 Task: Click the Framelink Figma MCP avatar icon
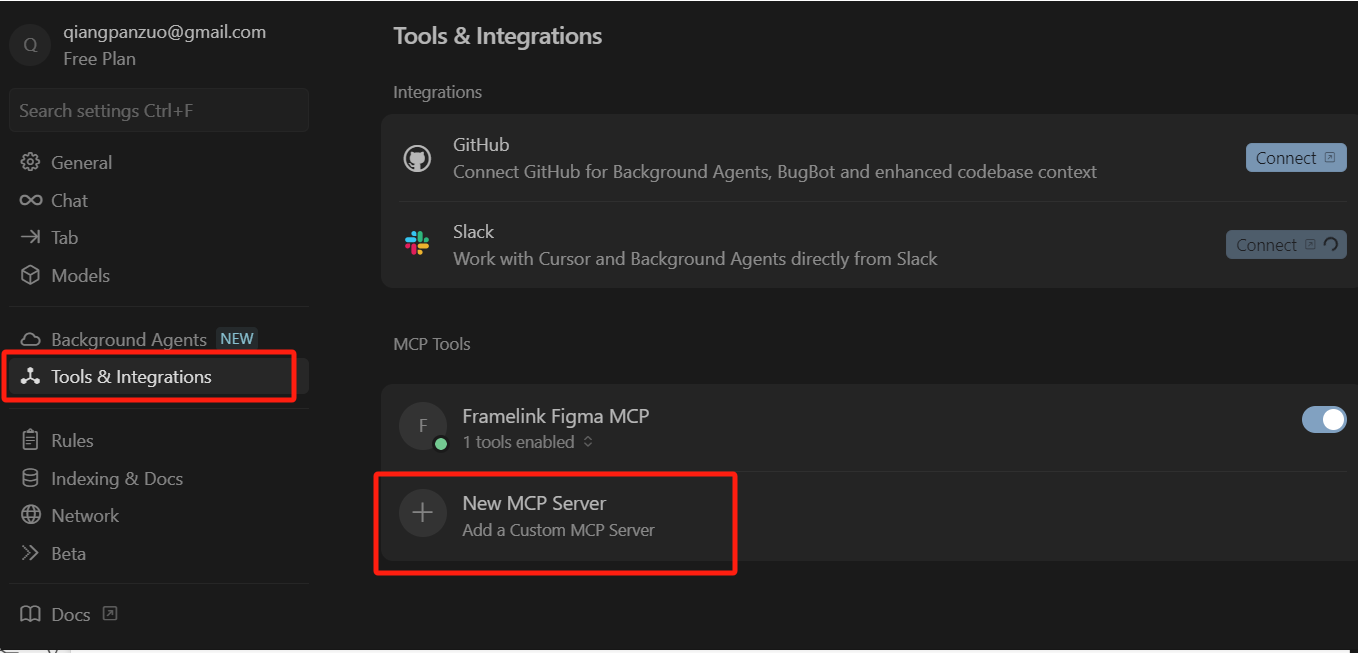[423, 427]
